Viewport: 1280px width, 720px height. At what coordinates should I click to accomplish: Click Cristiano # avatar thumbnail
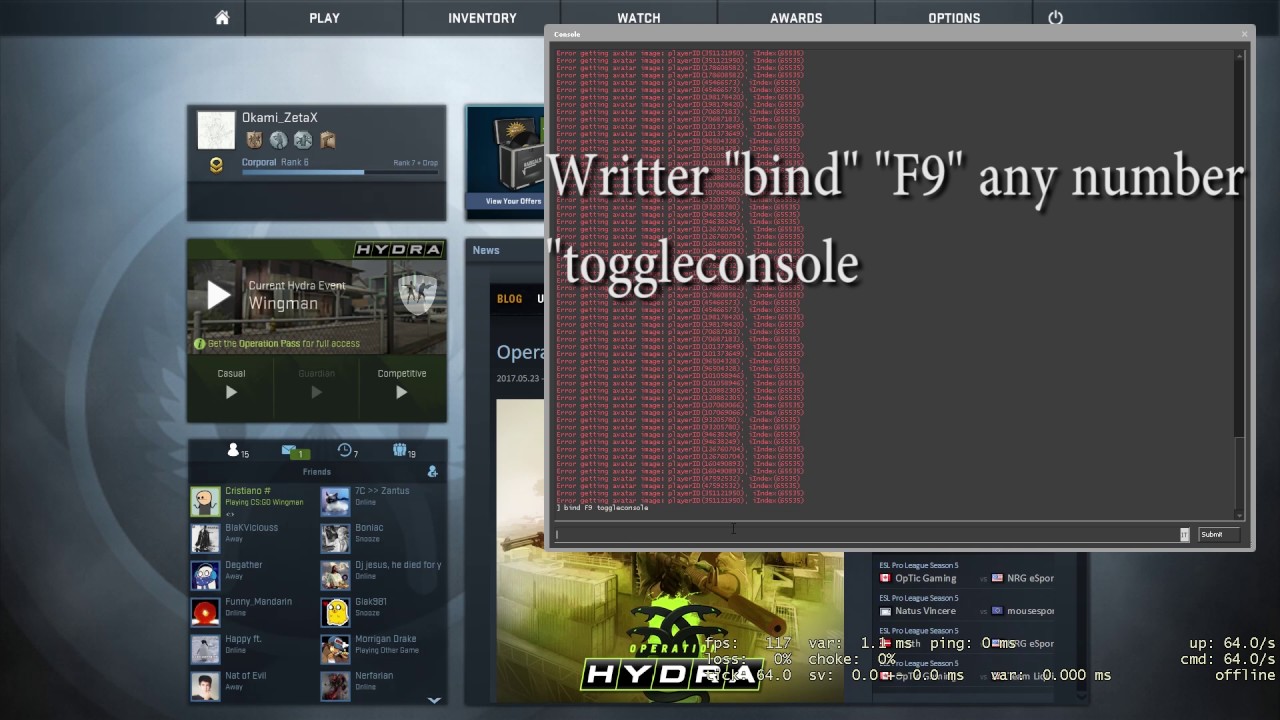pyautogui.click(x=205, y=501)
